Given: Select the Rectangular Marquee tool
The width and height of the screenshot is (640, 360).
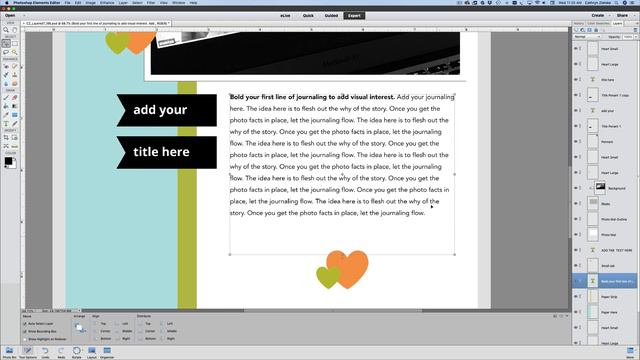Looking at the screenshot, I should pos(15,43).
